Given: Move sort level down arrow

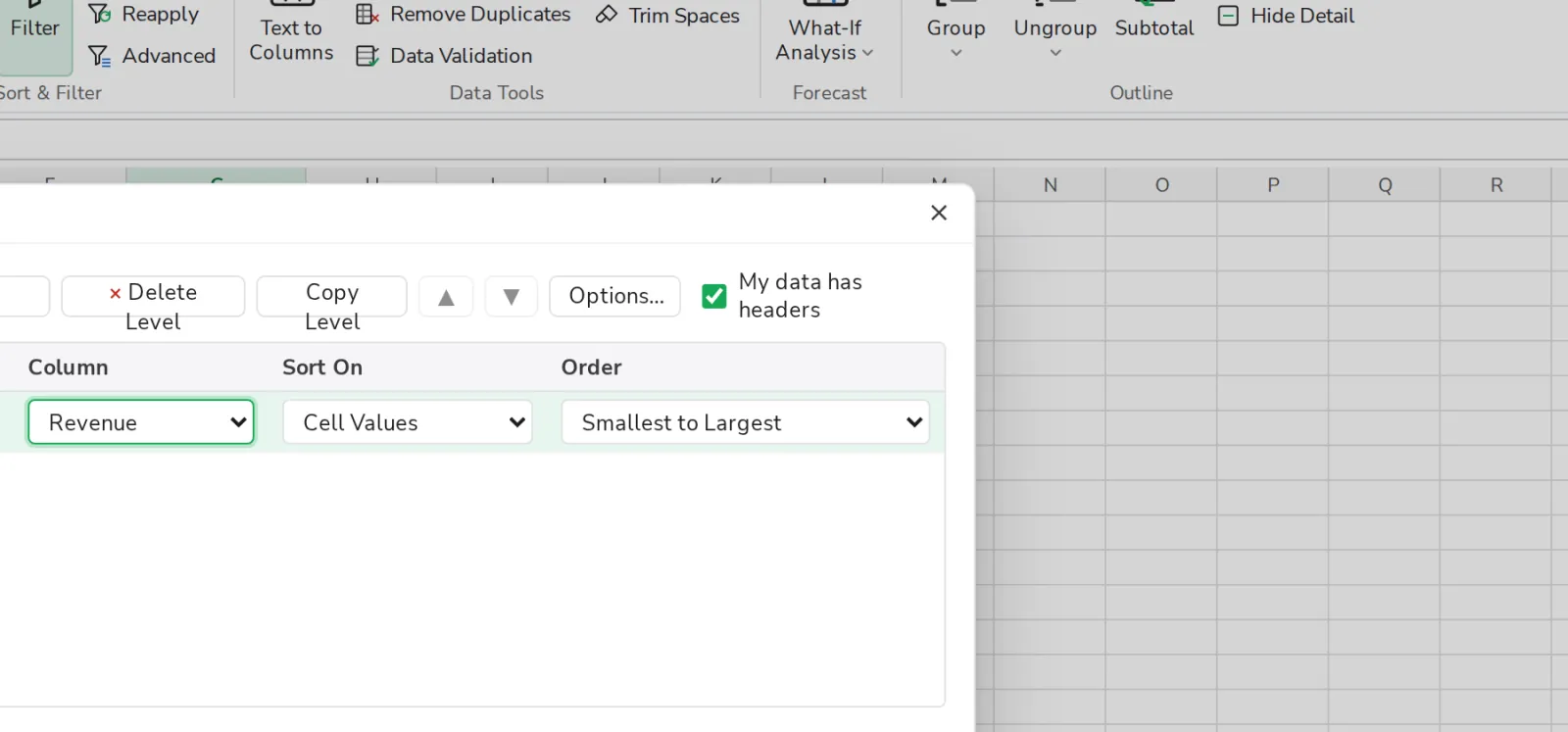Looking at the screenshot, I should [511, 297].
